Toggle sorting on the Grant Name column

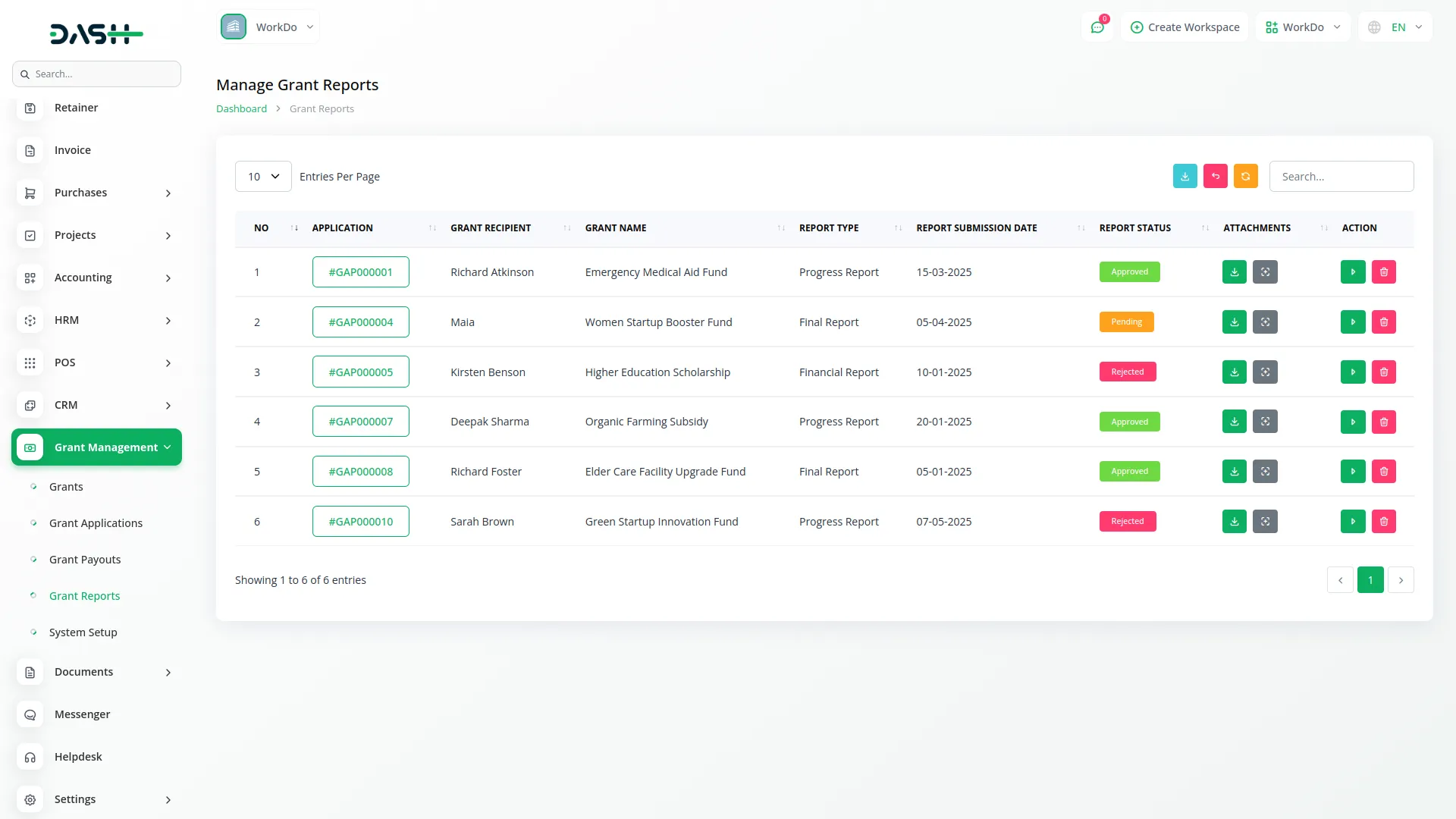click(x=781, y=227)
